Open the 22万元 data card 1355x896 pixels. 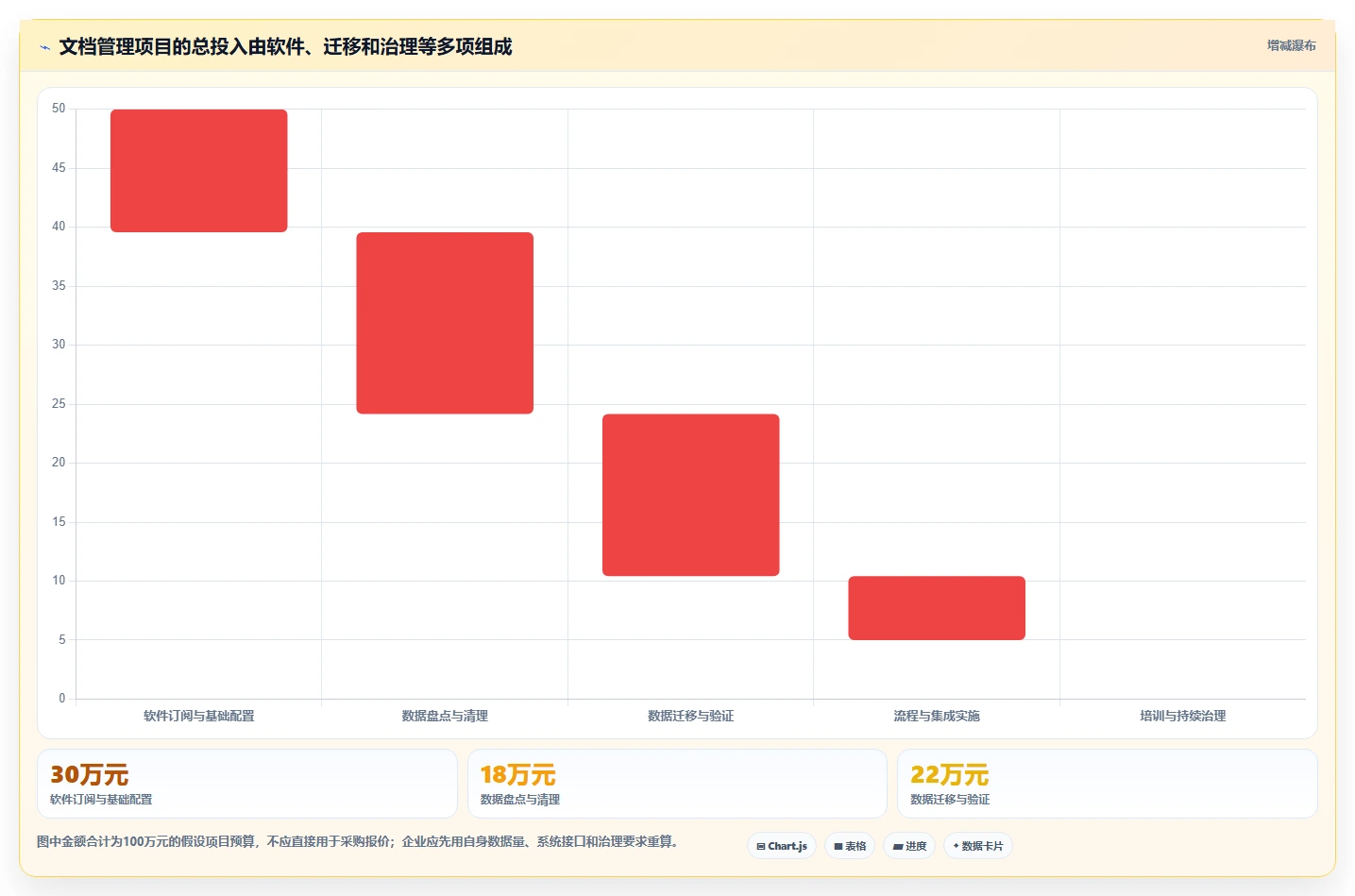coord(1107,784)
